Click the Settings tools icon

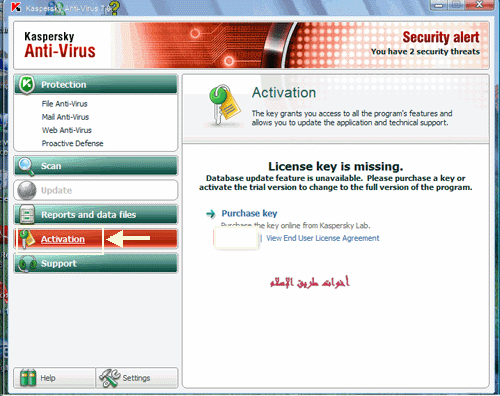[x=110, y=378]
